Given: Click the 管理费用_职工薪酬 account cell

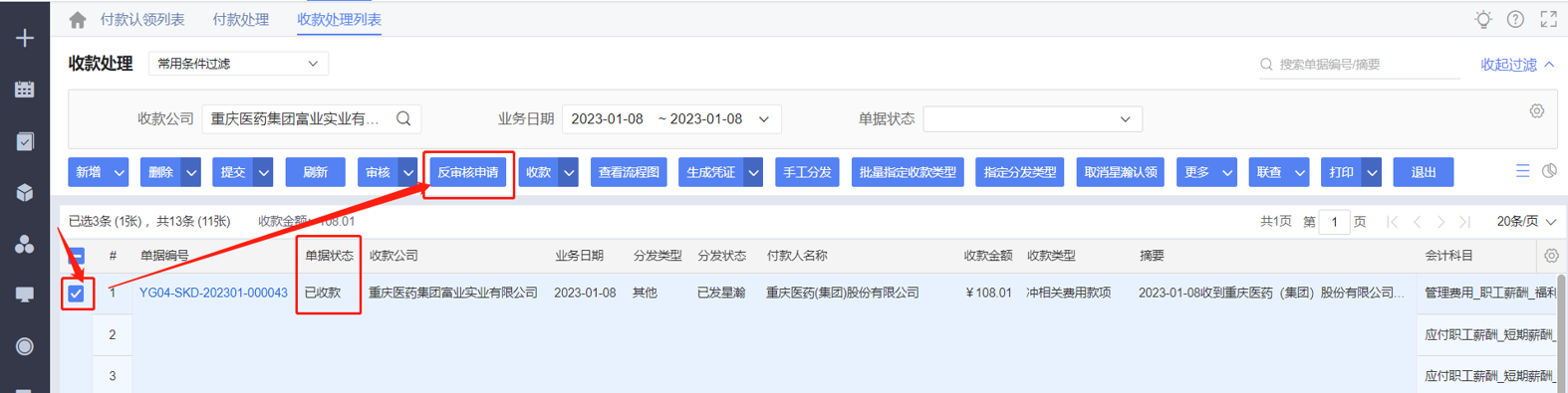Looking at the screenshot, I should click(1490, 293).
